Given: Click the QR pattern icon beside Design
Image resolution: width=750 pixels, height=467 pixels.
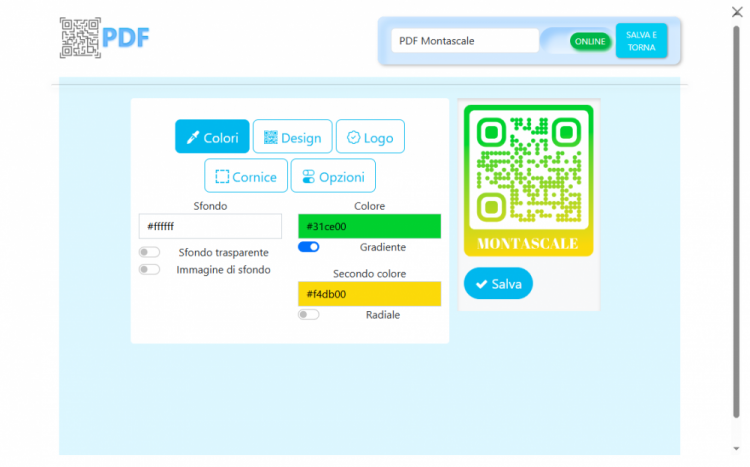Looking at the screenshot, I should [x=270, y=138].
